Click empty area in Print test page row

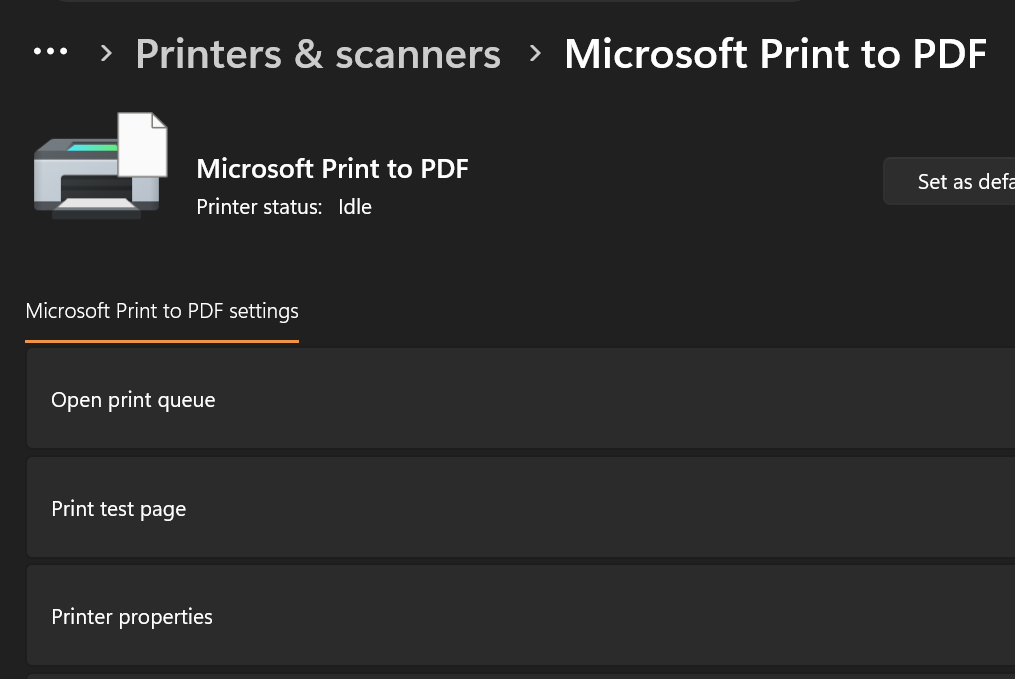[615, 507]
